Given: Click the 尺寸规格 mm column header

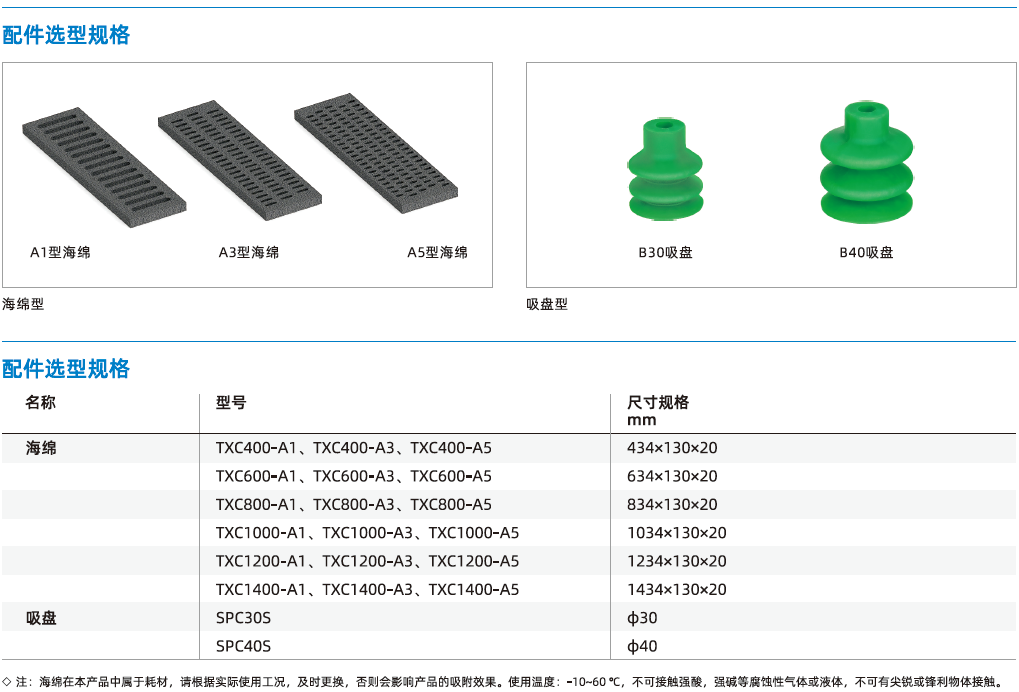Looking at the screenshot, I should point(658,411).
